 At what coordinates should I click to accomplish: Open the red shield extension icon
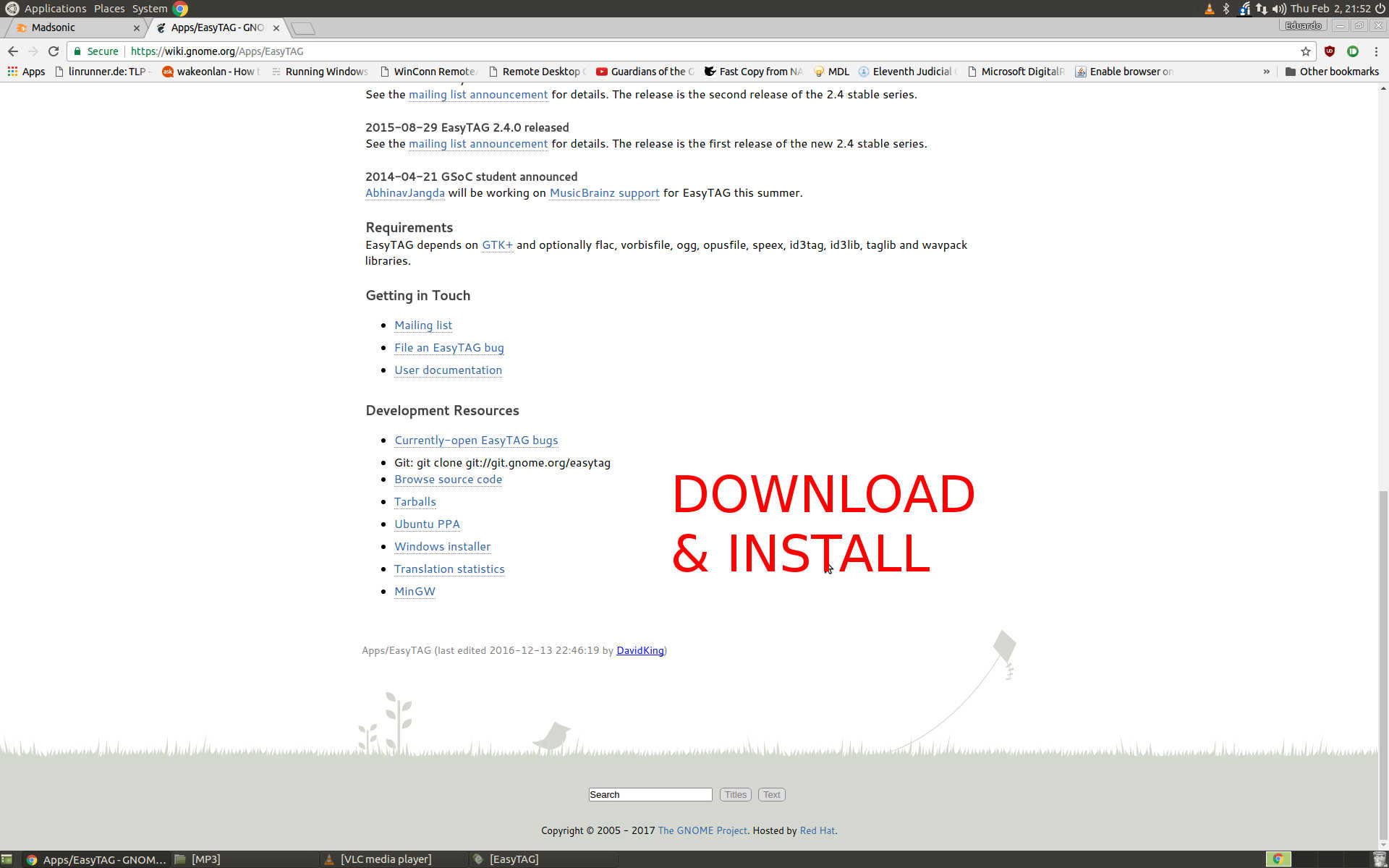coord(1330,51)
